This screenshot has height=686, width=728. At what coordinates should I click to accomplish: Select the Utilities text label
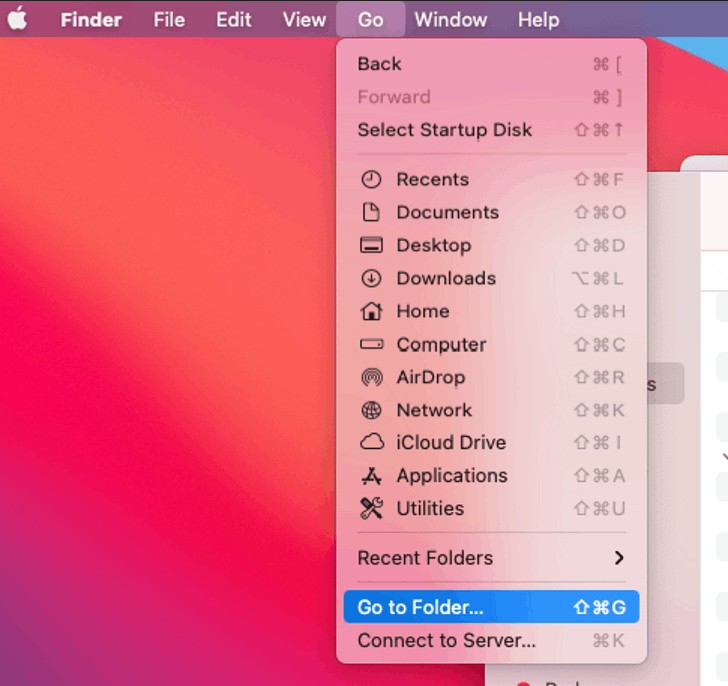pyautogui.click(x=430, y=508)
